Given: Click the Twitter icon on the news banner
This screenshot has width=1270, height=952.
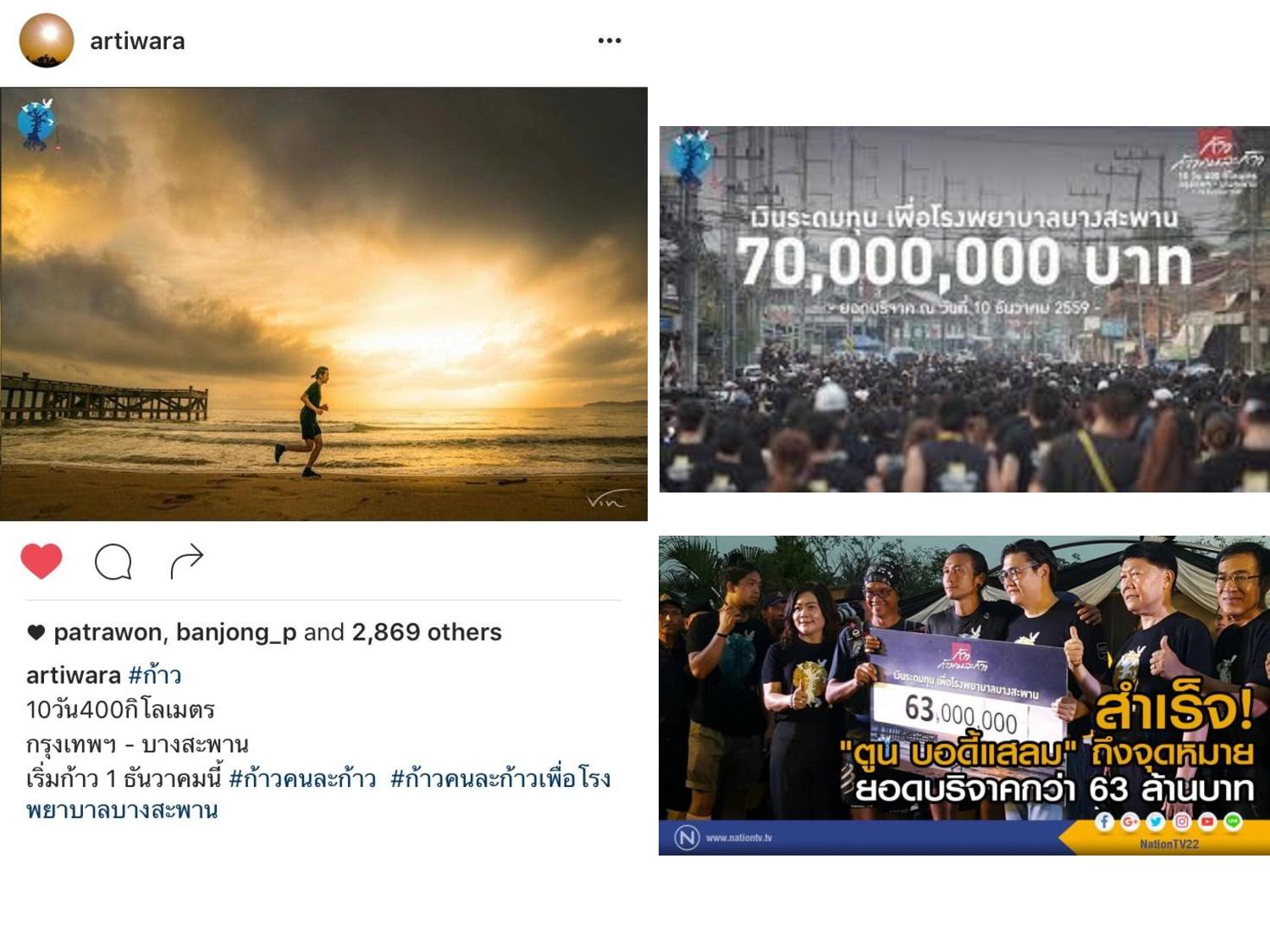Looking at the screenshot, I should click(1156, 821).
